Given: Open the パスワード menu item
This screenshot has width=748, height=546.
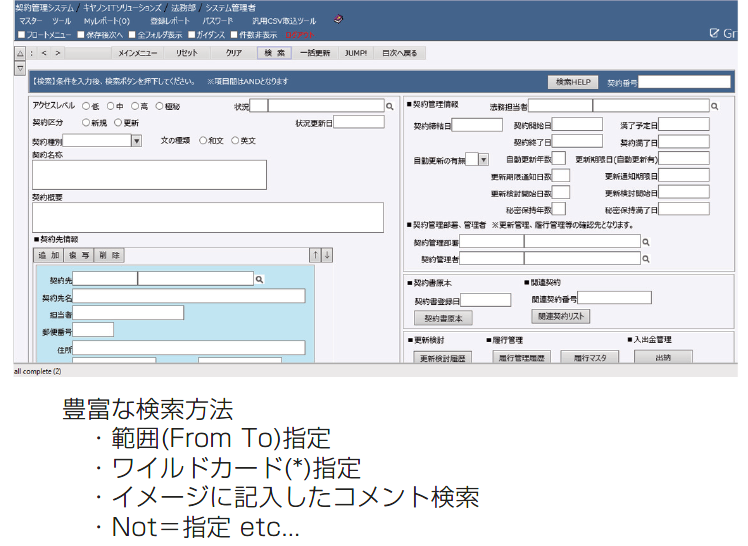Looking at the screenshot, I should tap(218, 21).
